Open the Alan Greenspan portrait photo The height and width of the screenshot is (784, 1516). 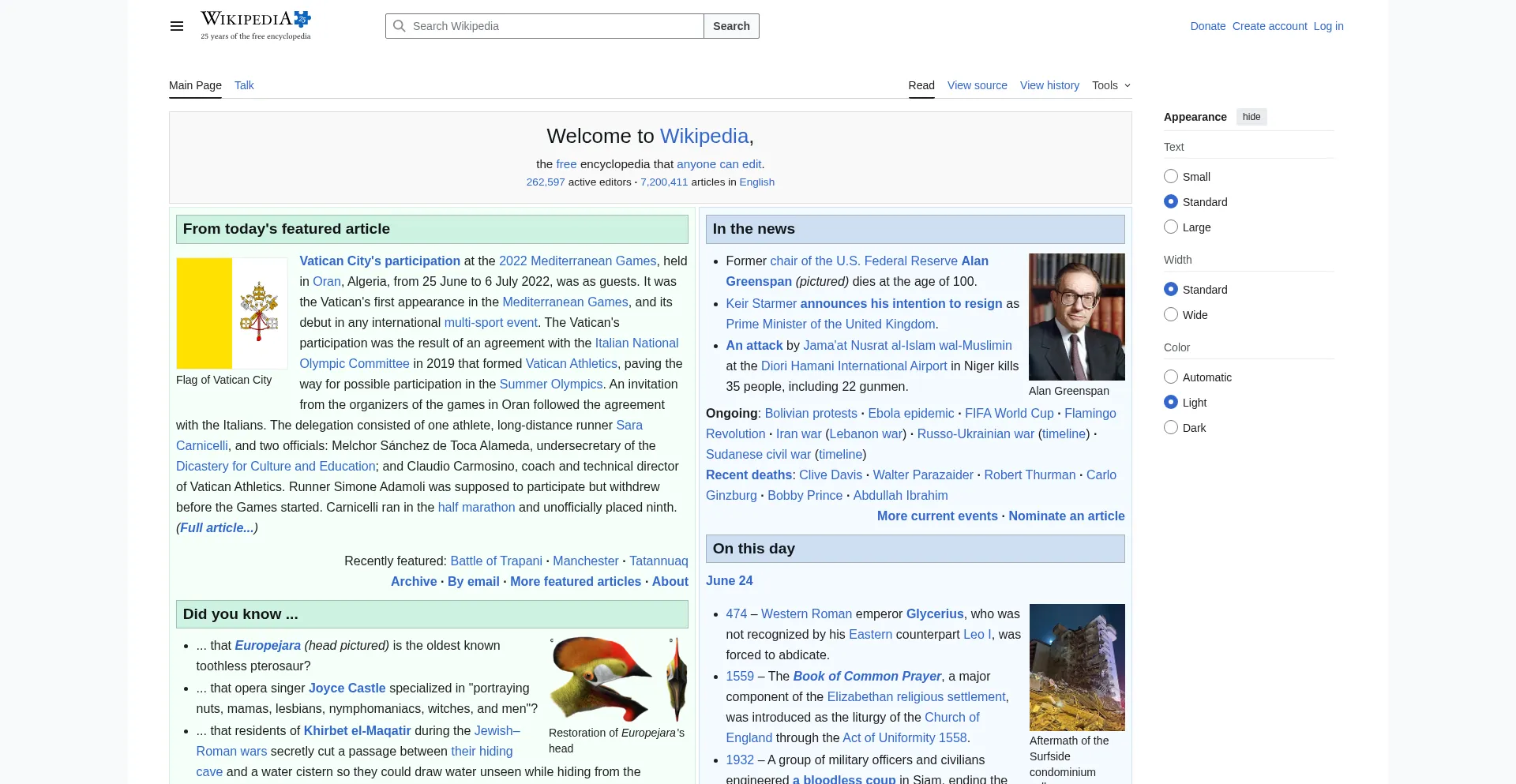[x=1077, y=317]
